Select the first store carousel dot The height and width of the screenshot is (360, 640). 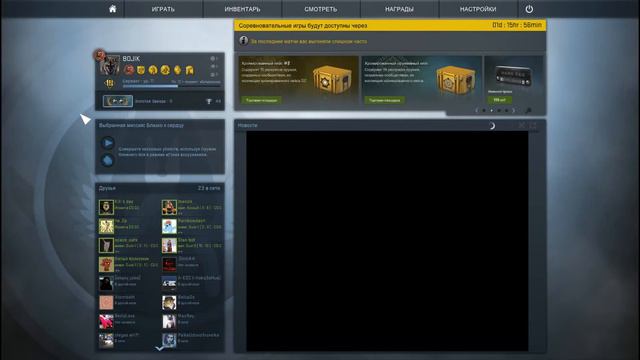484,110
